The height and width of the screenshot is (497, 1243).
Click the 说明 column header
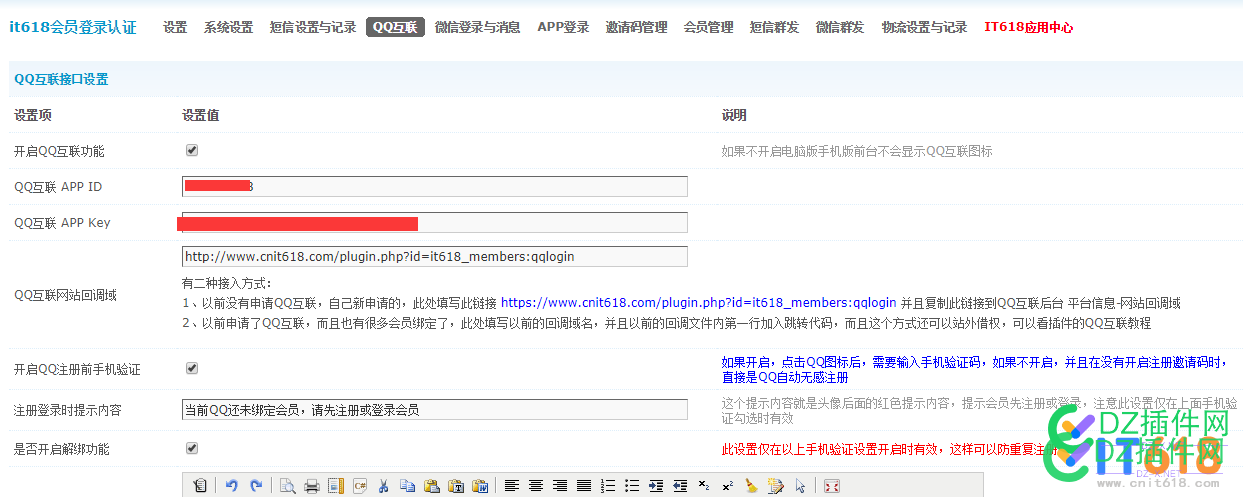734,116
